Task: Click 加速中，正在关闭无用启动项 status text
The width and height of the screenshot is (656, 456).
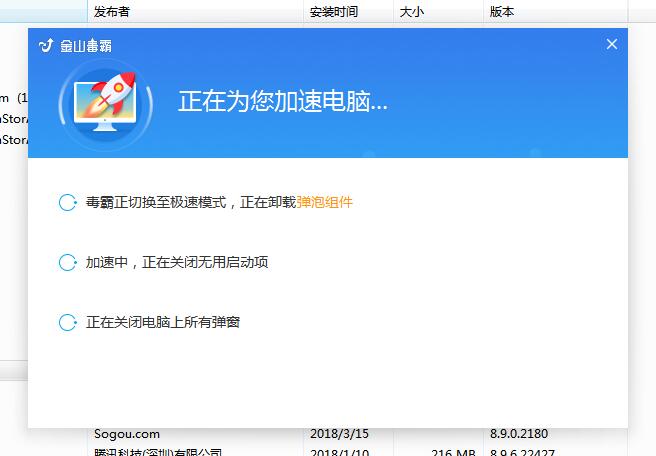Action: click(x=177, y=262)
